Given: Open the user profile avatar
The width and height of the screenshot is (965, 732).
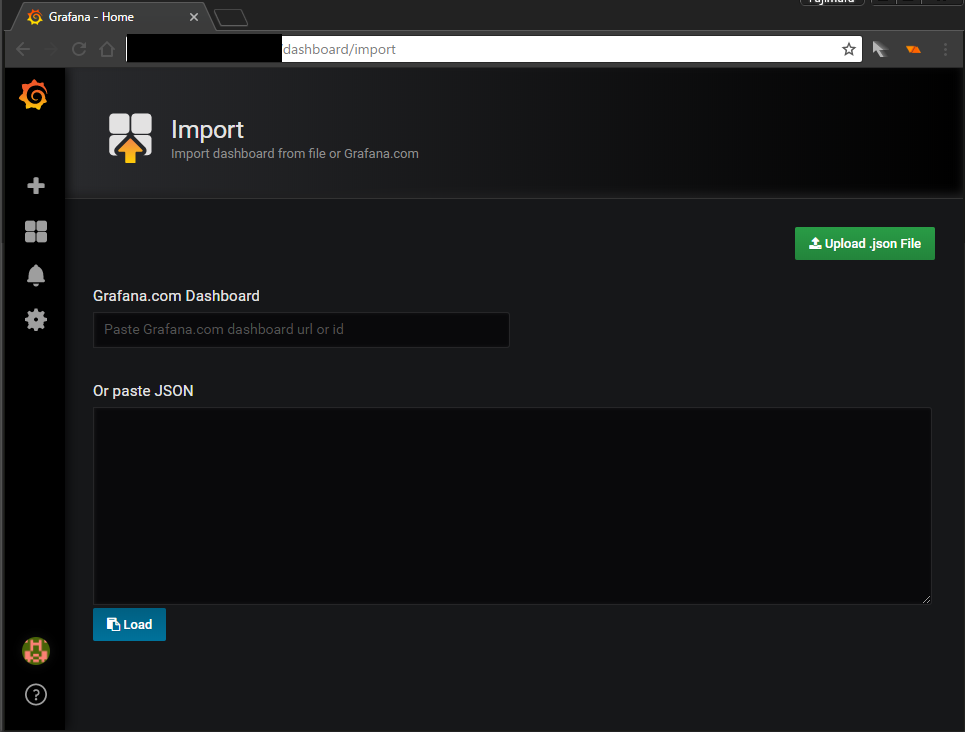Looking at the screenshot, I should click(36, 651).
